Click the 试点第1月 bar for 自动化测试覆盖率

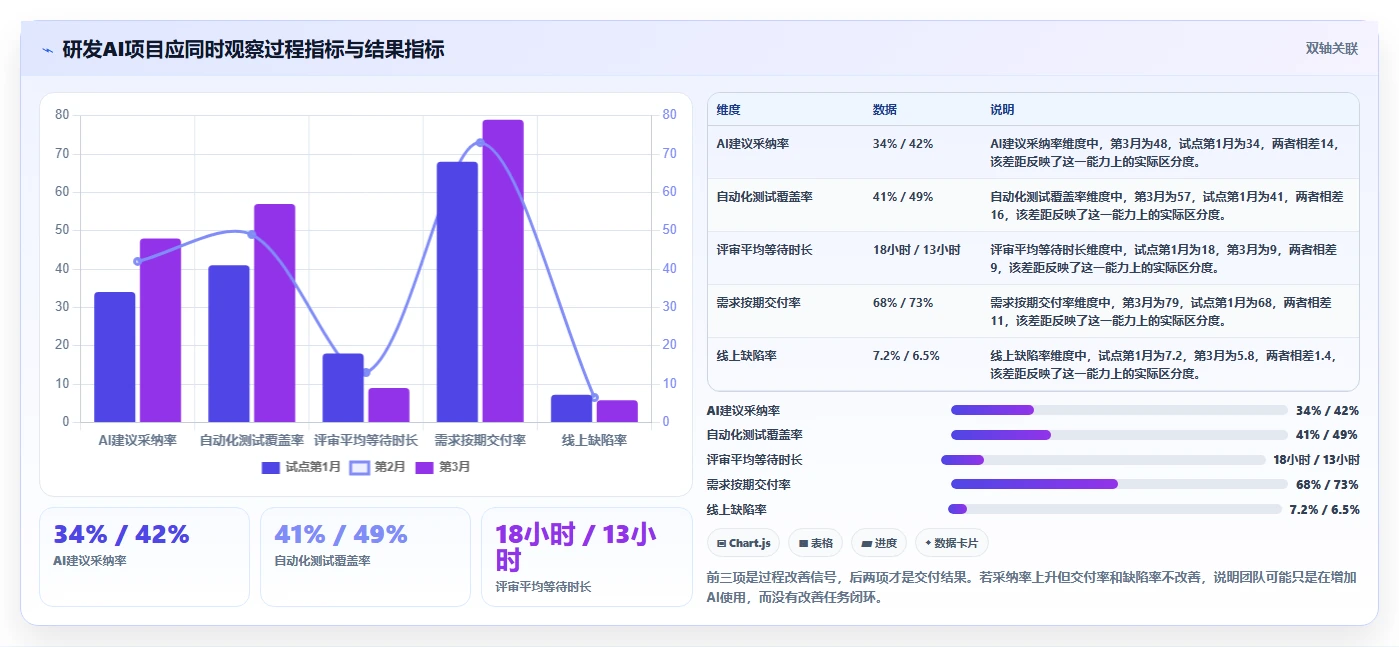click(x=229, y=343)
